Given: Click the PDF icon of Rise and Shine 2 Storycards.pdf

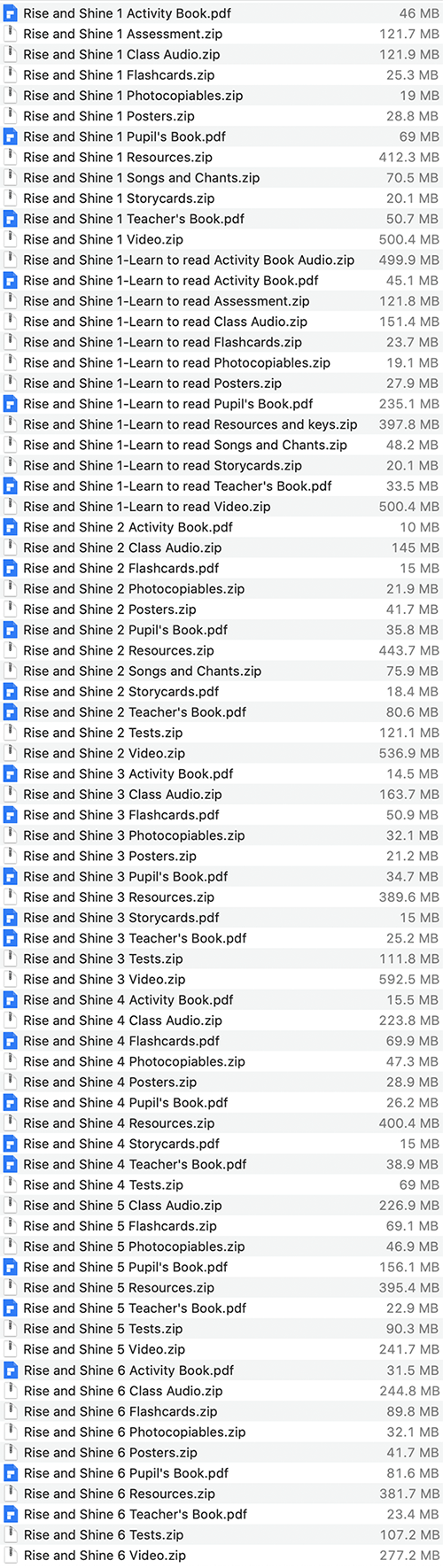Looking at the screenshot, I should point(11,692).
